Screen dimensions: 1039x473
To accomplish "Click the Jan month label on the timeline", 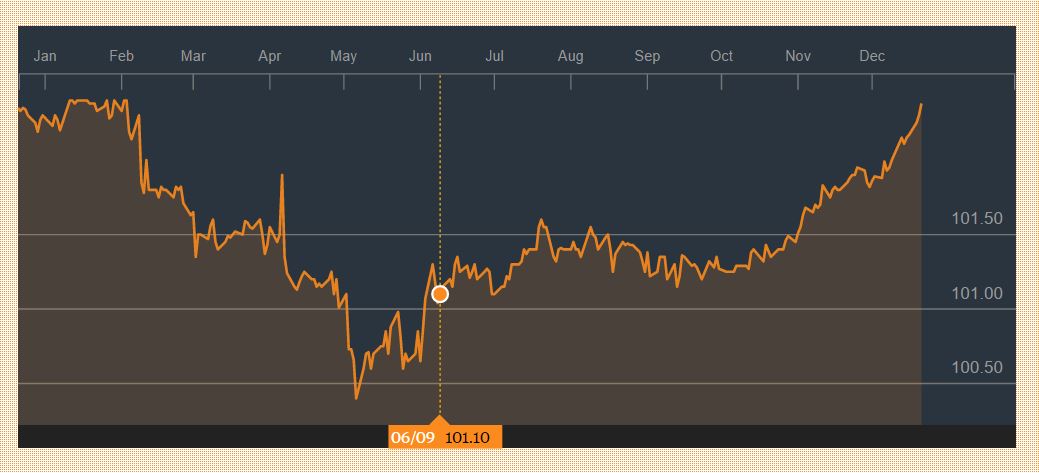I will [45, 56].
